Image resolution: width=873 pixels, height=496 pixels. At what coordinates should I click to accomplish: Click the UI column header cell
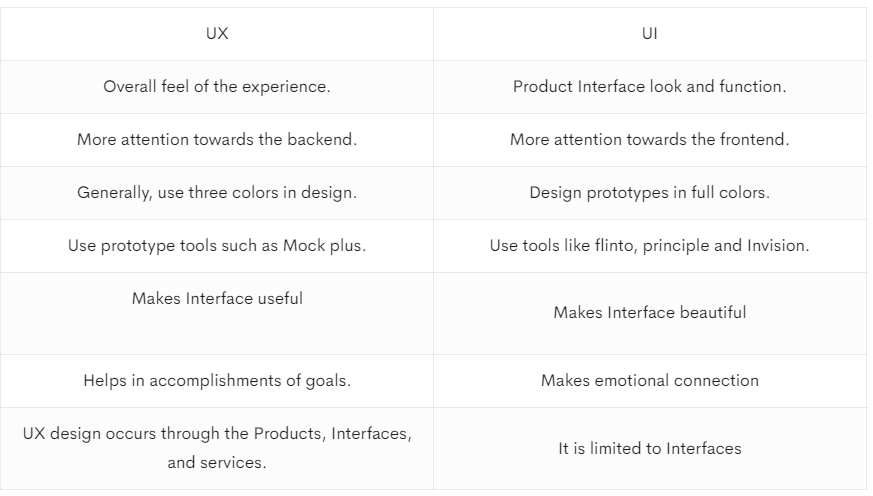(x=650, y=34)
